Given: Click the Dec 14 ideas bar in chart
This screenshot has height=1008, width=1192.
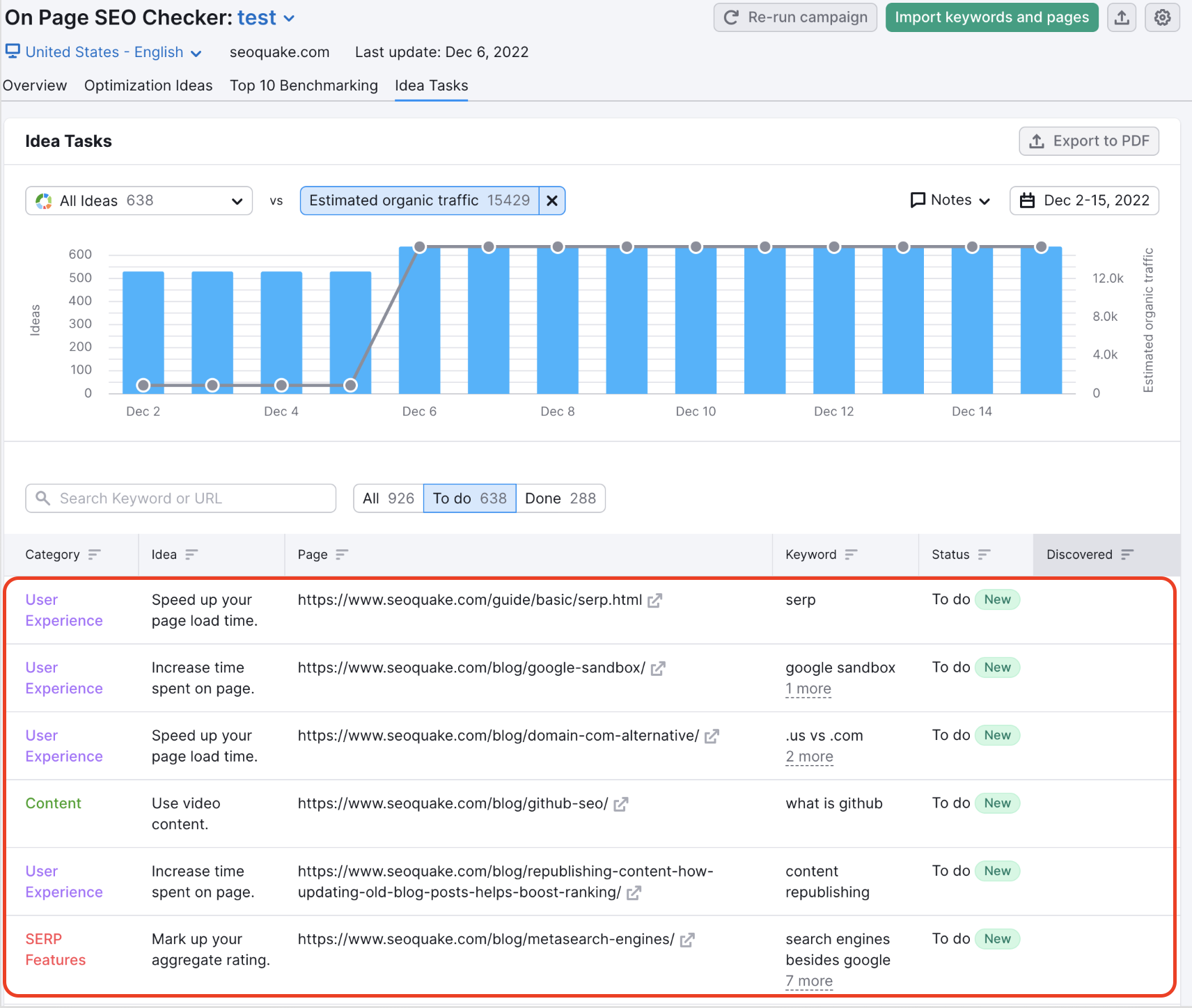Looking at the screenshot, I should 972,320.
